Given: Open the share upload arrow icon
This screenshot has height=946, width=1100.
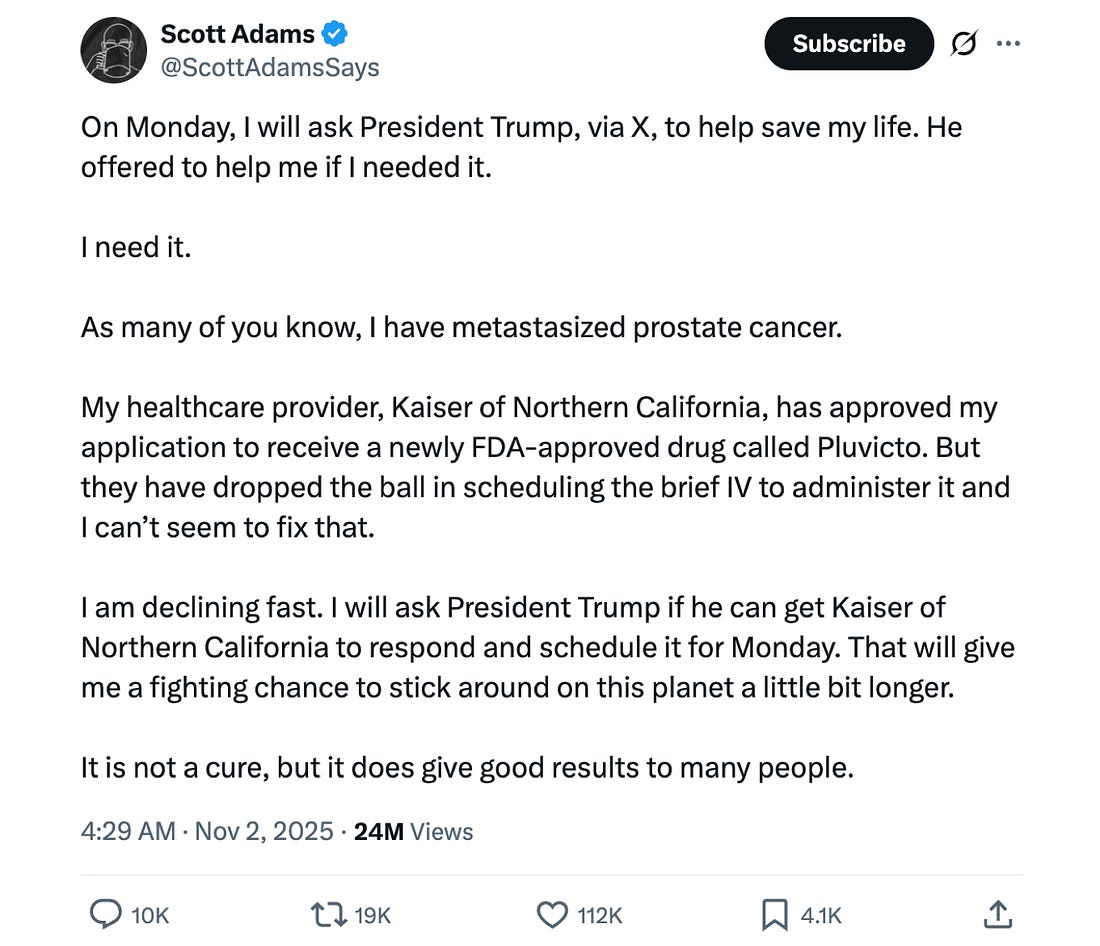Looking at the screenshot, I should point(997,914).
